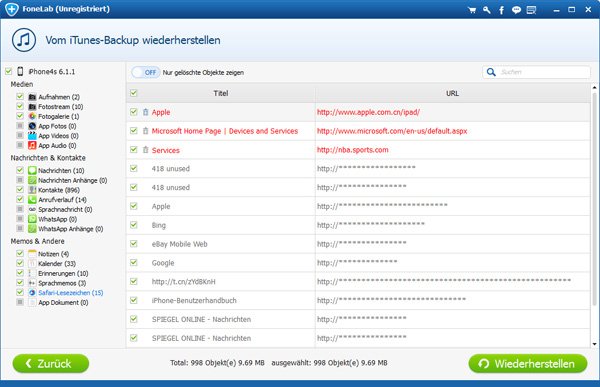This screenshot has height=387, width=600.
Task: Click the key registration icon
Action: tap(487, 10)
